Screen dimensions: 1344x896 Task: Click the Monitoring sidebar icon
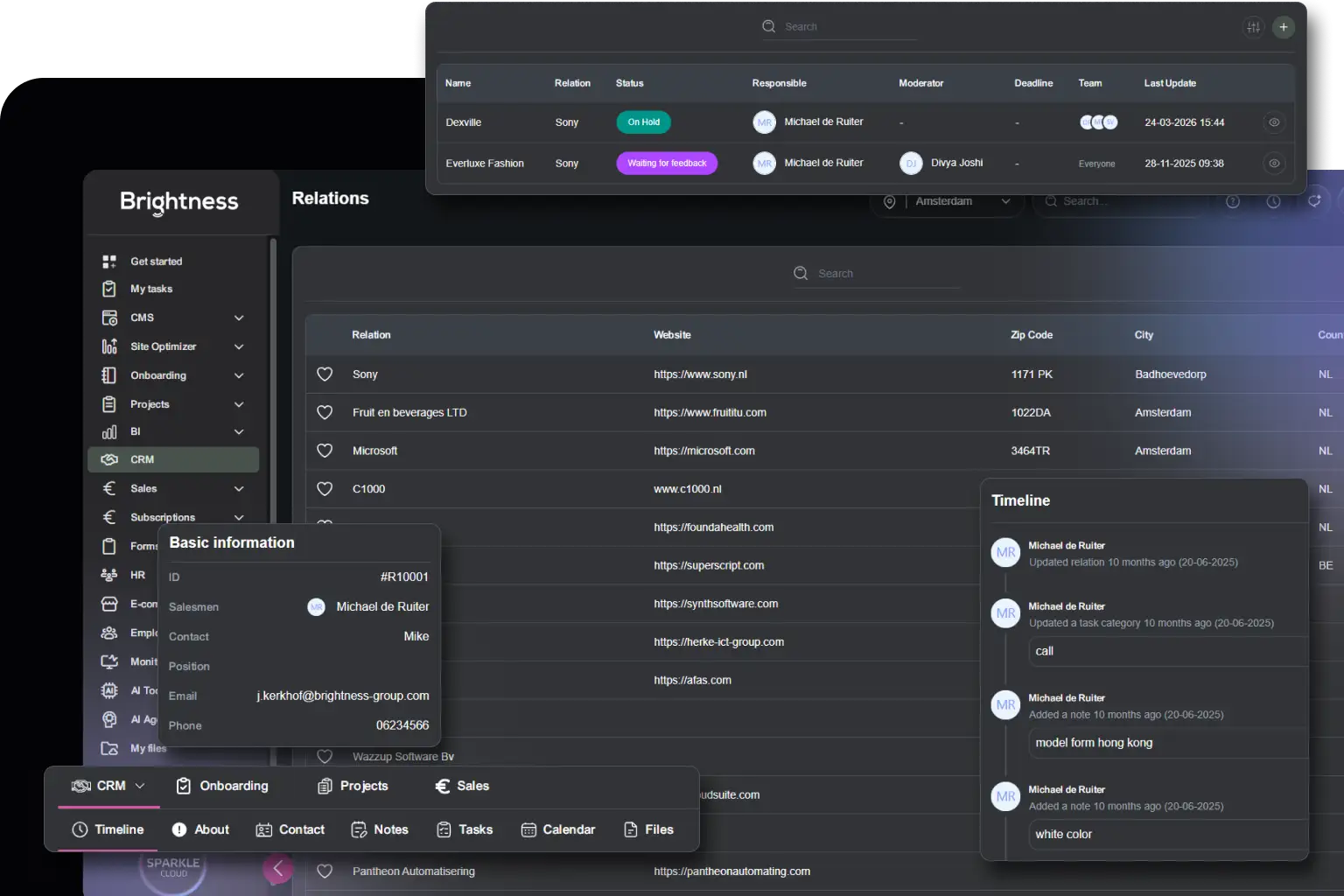pyautogui.click(x=109, y=661)
